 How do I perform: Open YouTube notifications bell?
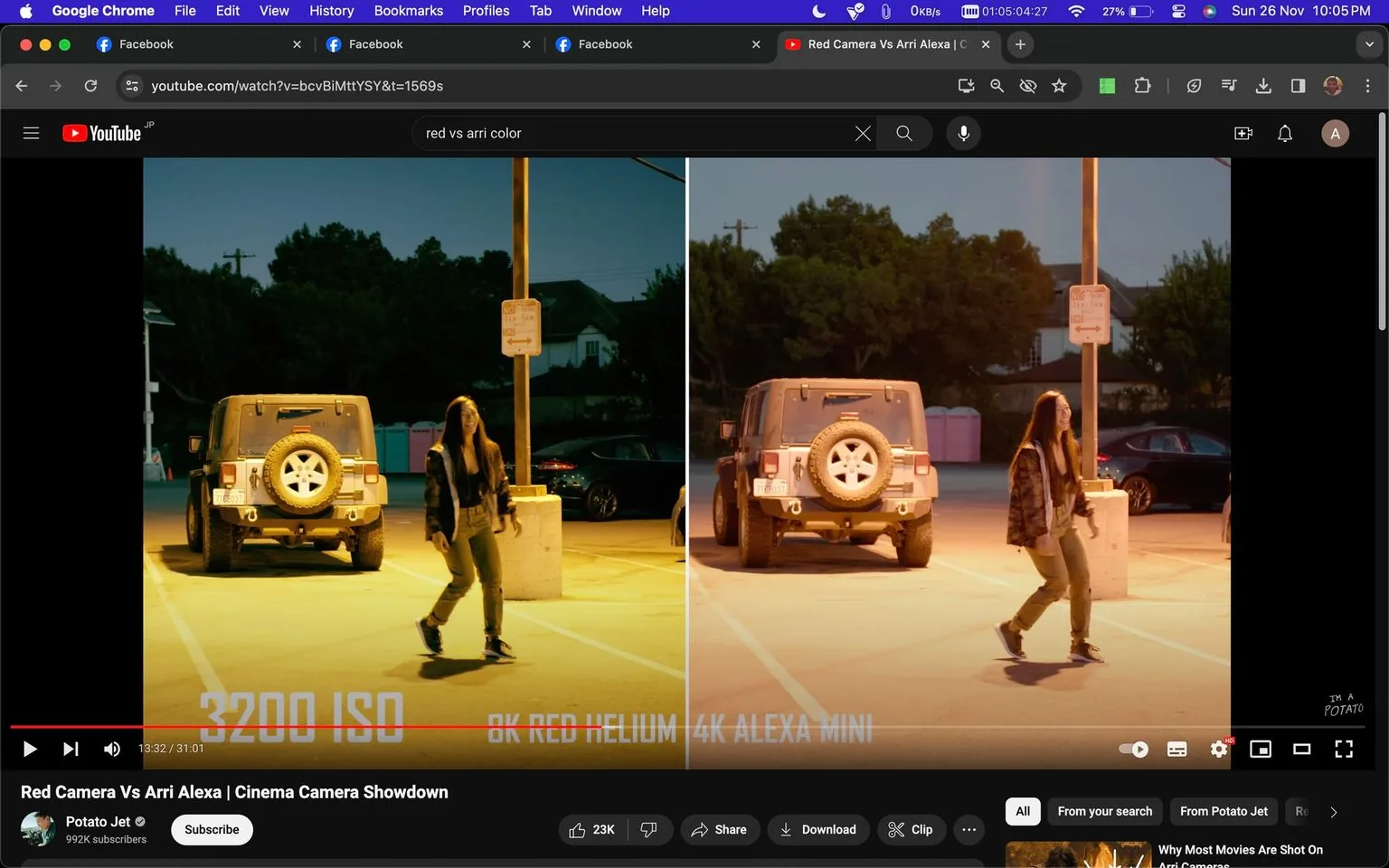coord(1284,133)
